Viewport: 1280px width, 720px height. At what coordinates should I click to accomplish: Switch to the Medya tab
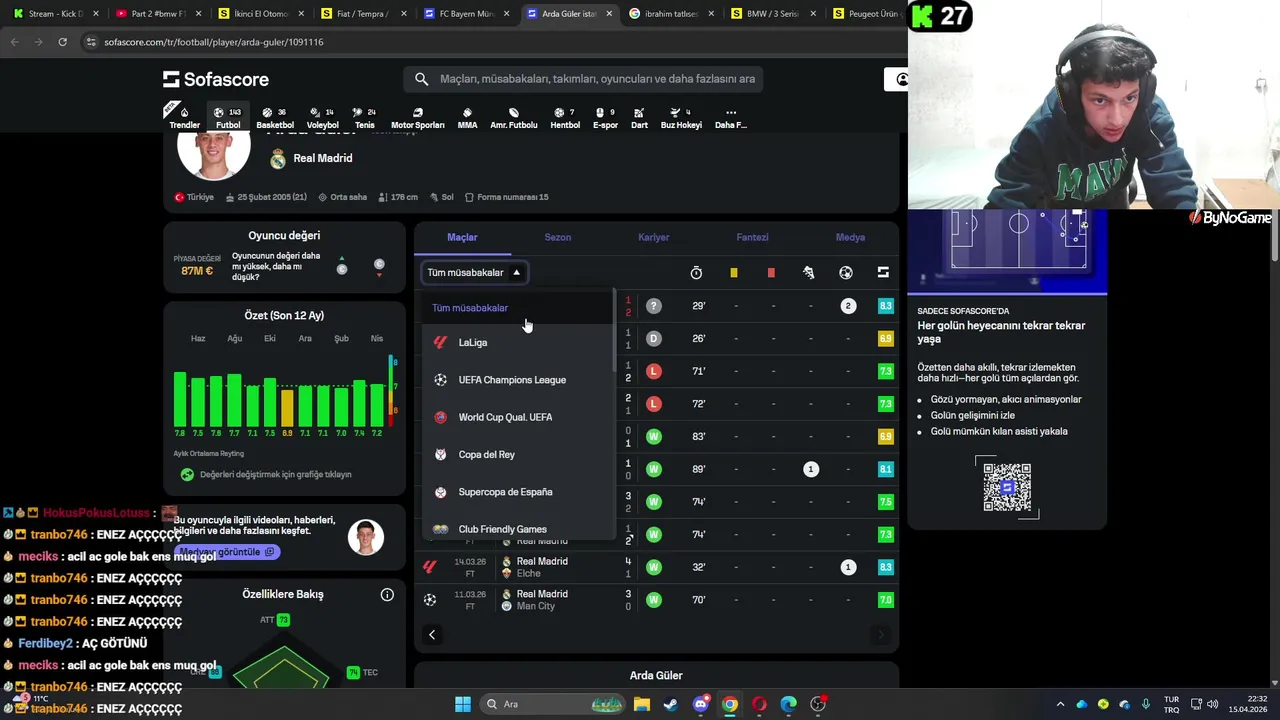click(x=850, y=238)
